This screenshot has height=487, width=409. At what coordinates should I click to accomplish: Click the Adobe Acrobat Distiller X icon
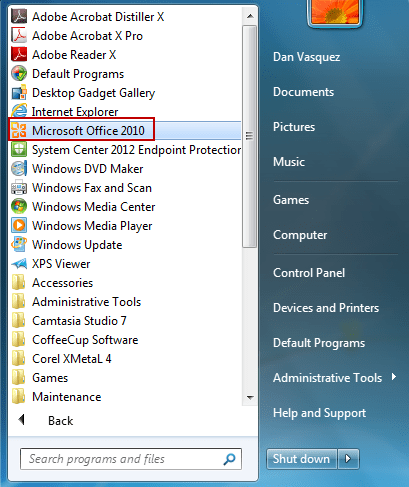[19, 16]
